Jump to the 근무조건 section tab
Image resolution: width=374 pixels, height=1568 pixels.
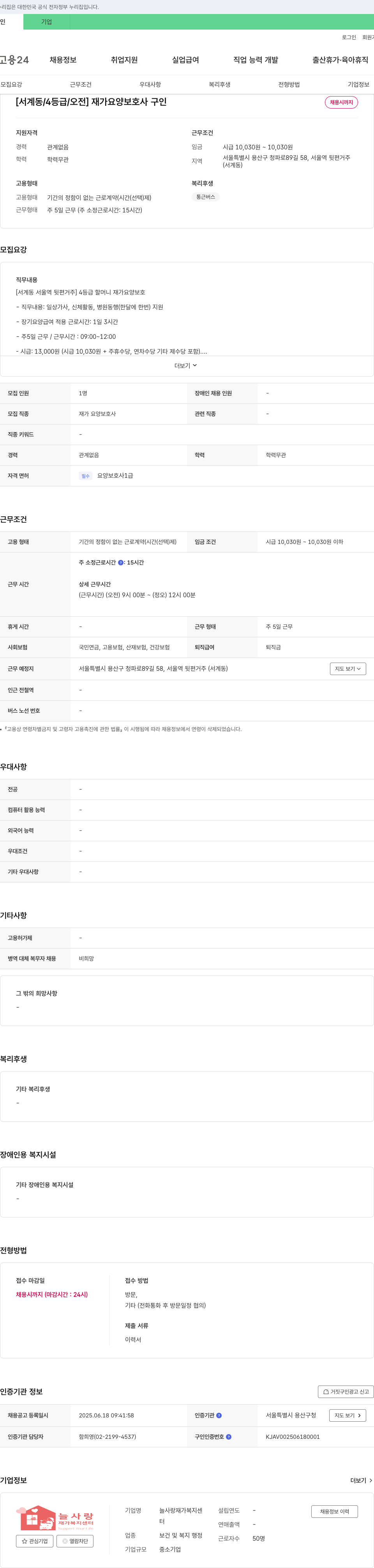click(80, 84)
